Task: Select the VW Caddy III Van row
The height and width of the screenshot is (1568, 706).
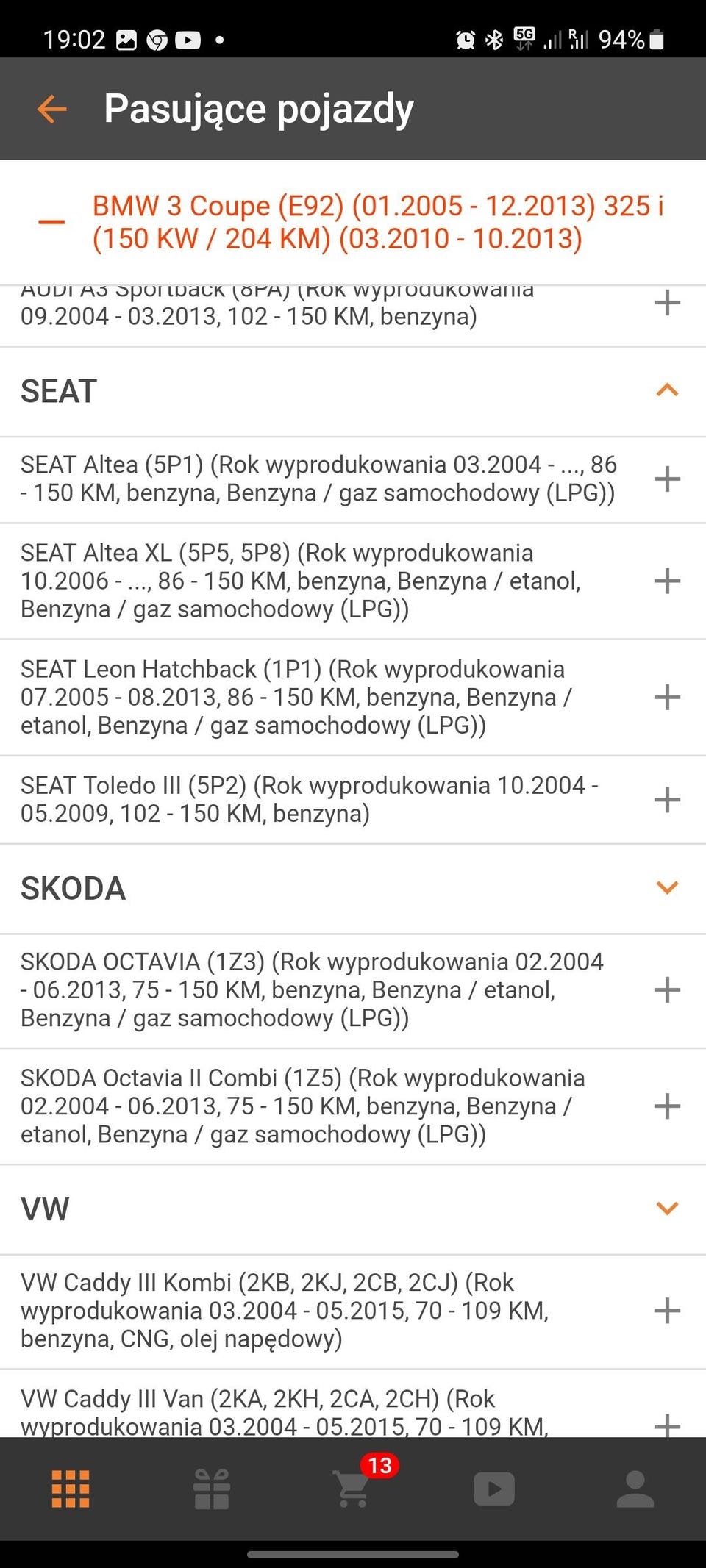Action: pos(353,1405)
